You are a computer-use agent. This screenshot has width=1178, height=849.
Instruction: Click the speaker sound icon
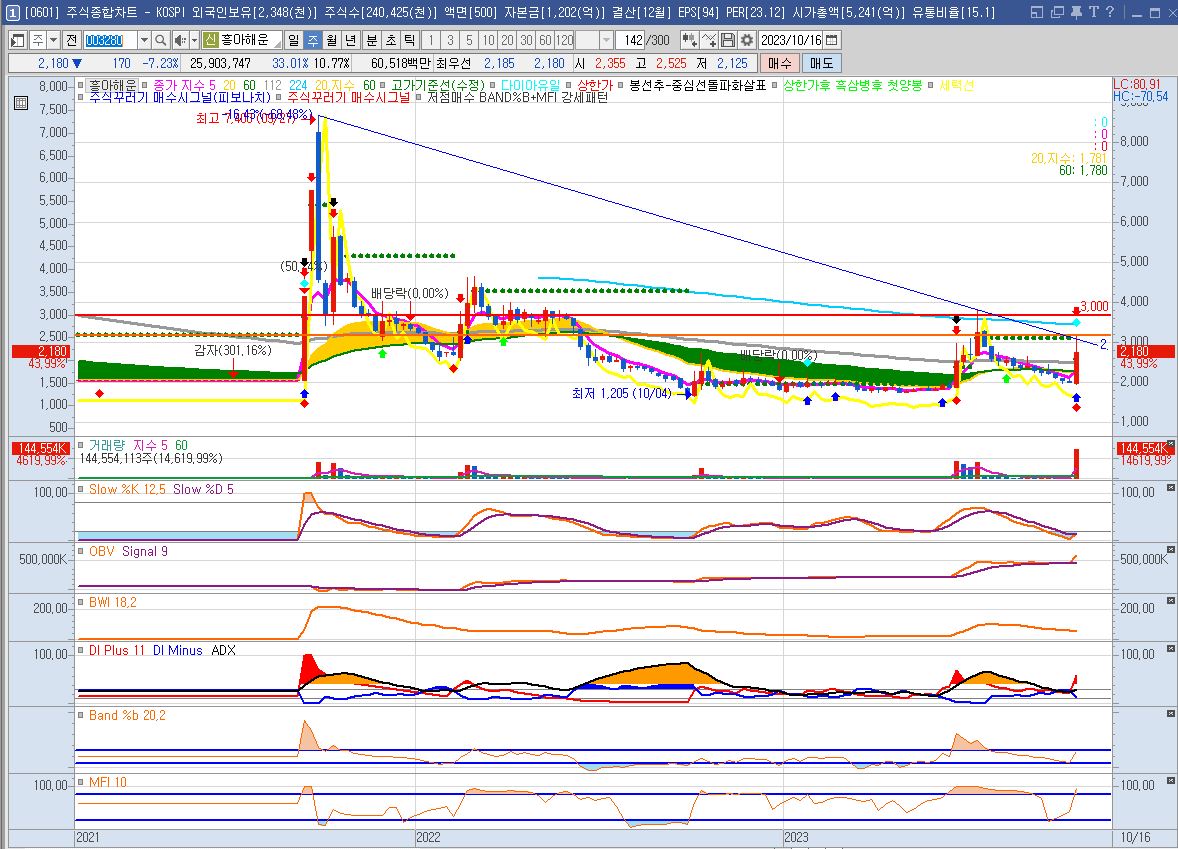[180, 40]
